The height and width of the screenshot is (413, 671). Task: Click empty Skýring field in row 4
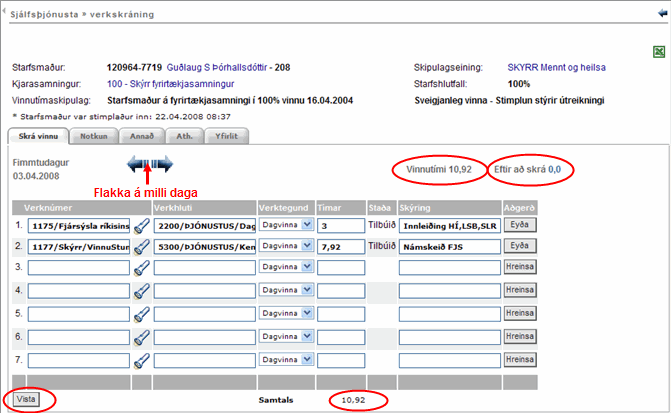pos(450,291)
